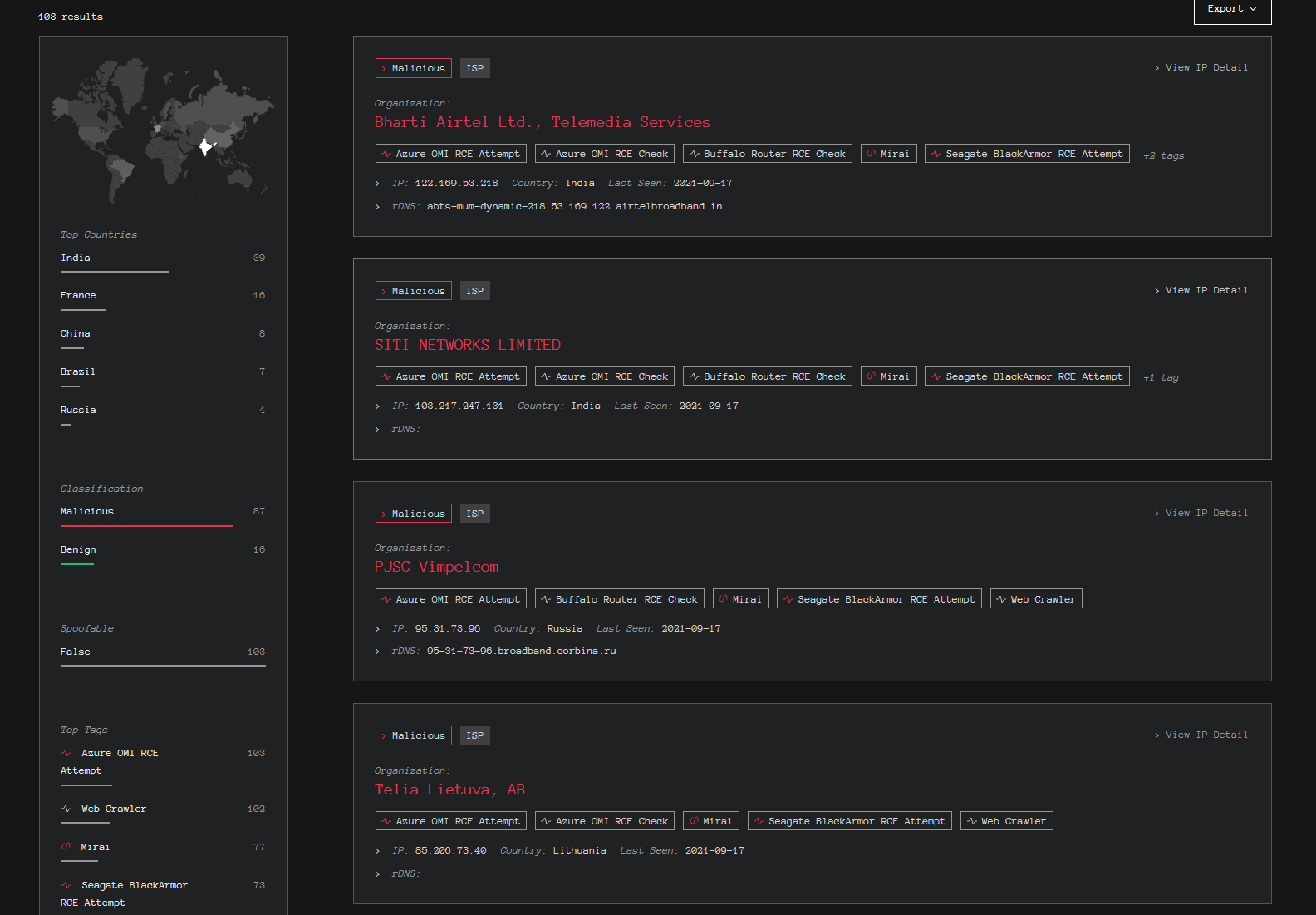
Task: Click the IP address 95.31.73.96
Action: [448, 629]
